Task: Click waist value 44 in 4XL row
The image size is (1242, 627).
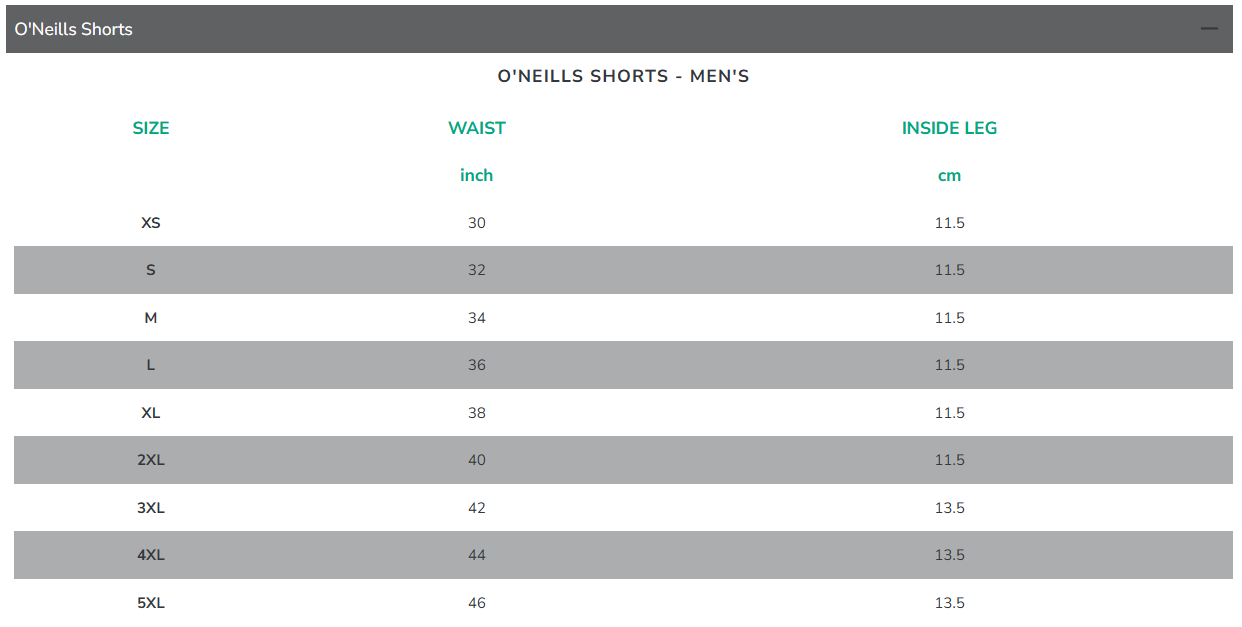Action: pos(477,555)
